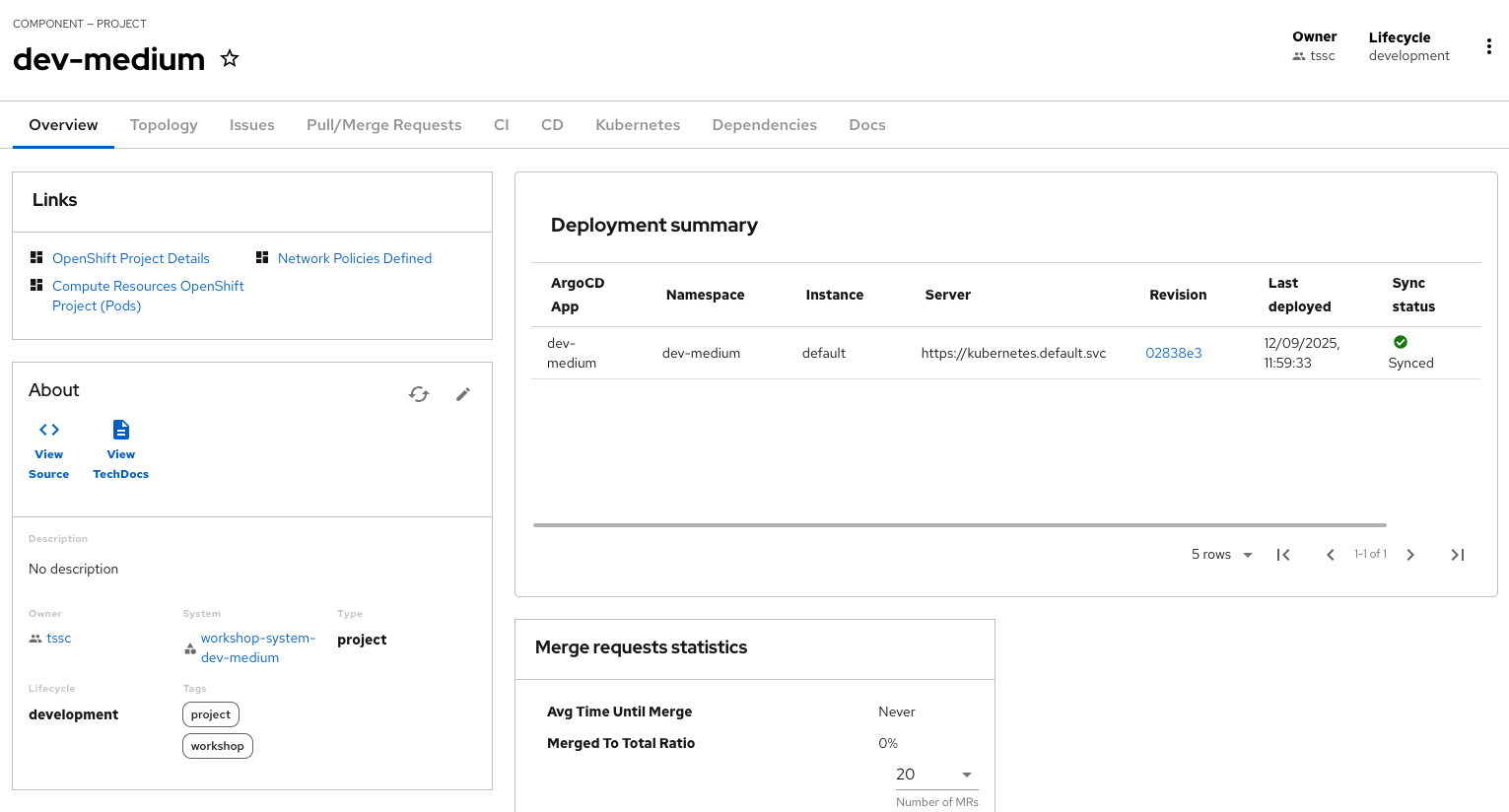Viewport: 1509px width, 812px height.
Task: Click the dashboard icon beside OpenShift Project Details
Action: point(36,257)
